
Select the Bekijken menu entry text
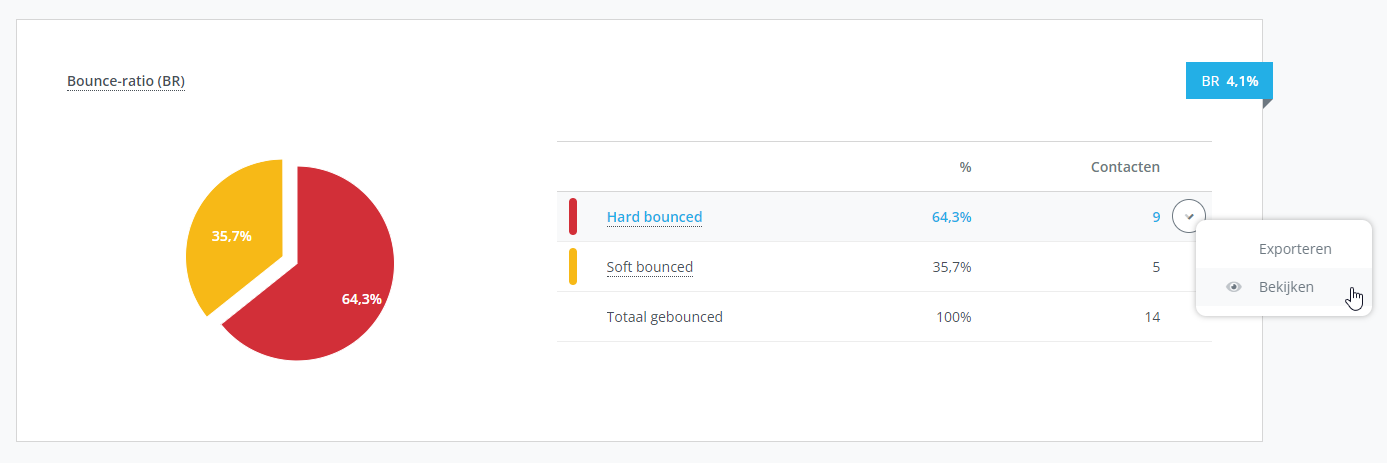(x=1286, y=288)
